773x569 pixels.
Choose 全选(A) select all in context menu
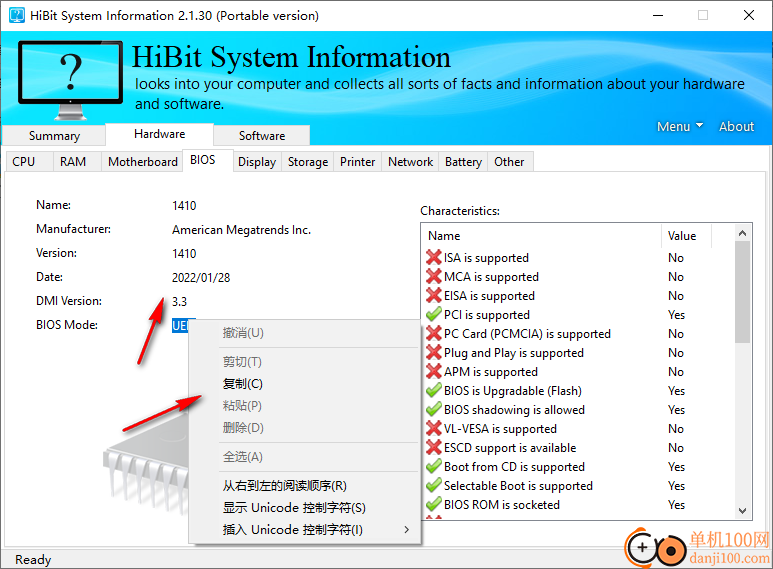tap(305, 457)
